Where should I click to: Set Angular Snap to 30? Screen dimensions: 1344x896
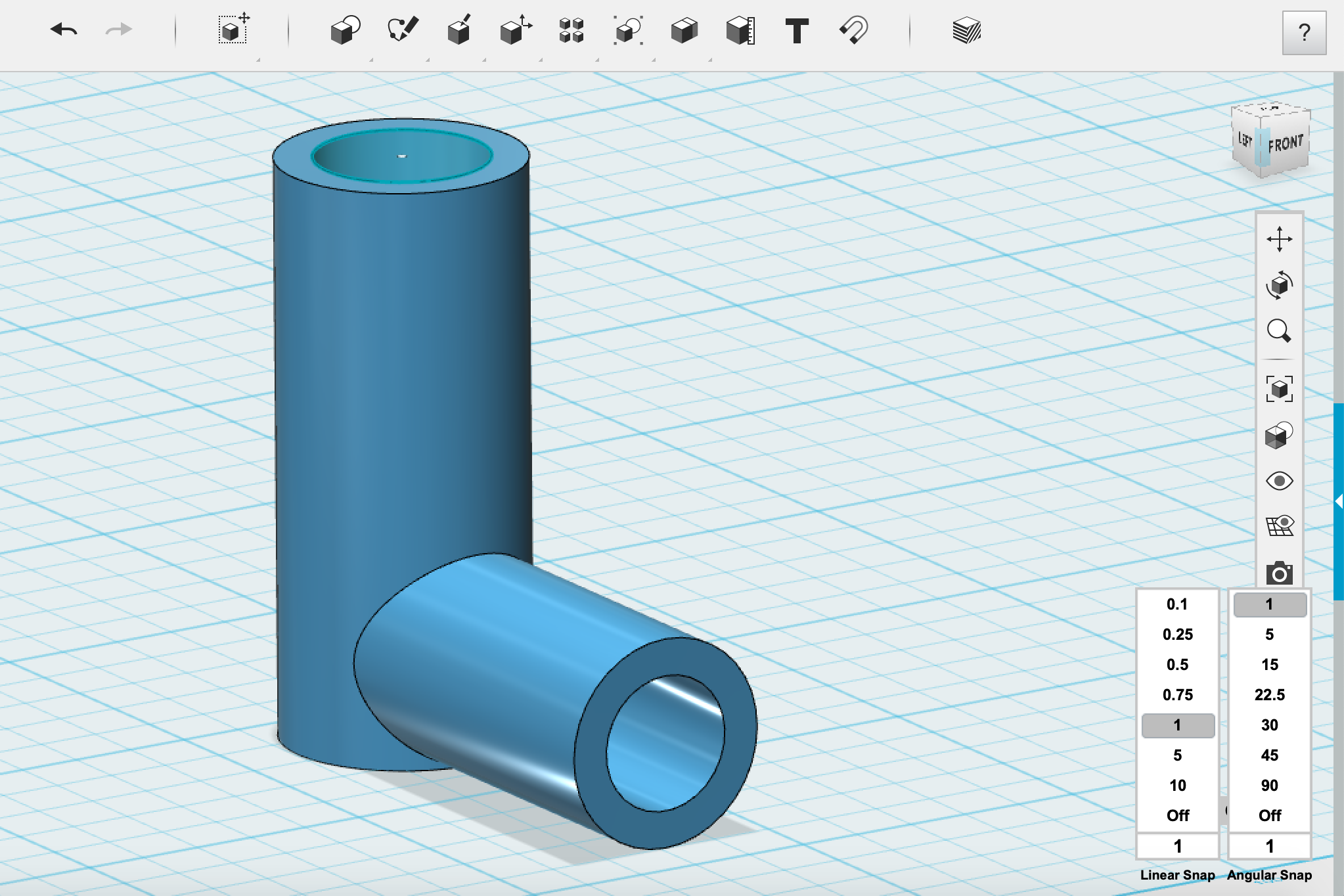1270,725
